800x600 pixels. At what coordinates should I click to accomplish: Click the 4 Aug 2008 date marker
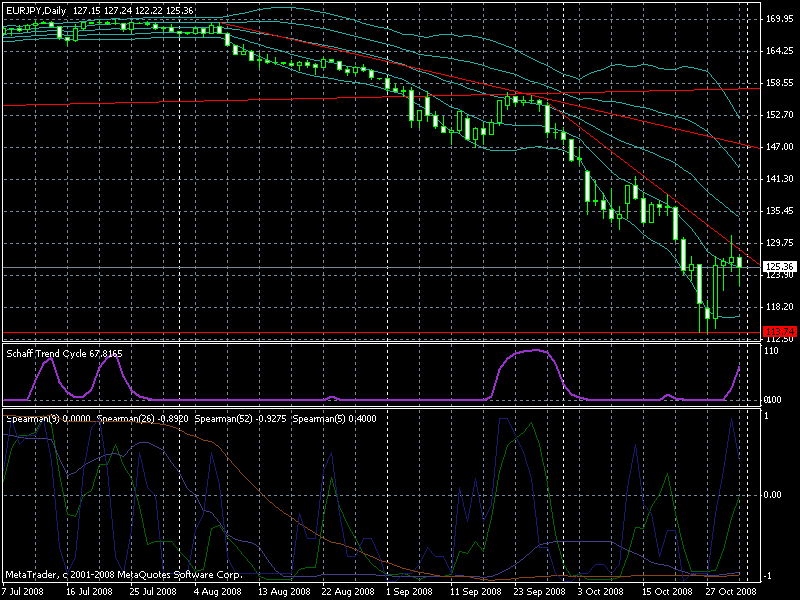pyautogui.click(x=217, y=592)
